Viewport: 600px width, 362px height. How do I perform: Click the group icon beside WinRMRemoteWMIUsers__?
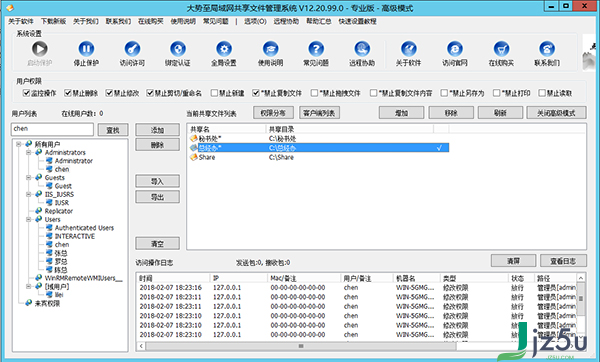pos(39,278)
